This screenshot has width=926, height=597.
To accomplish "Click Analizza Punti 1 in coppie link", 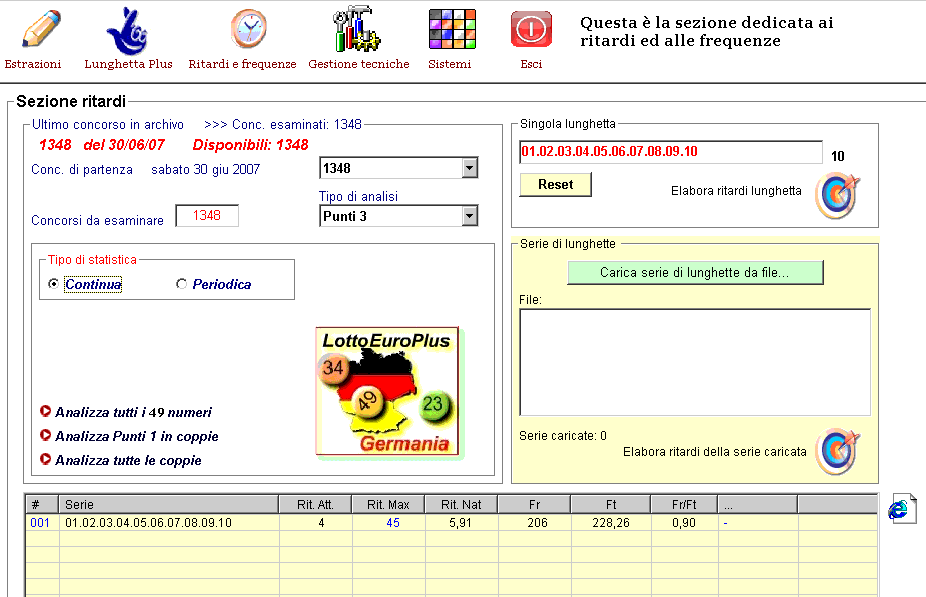I will 136,436.
